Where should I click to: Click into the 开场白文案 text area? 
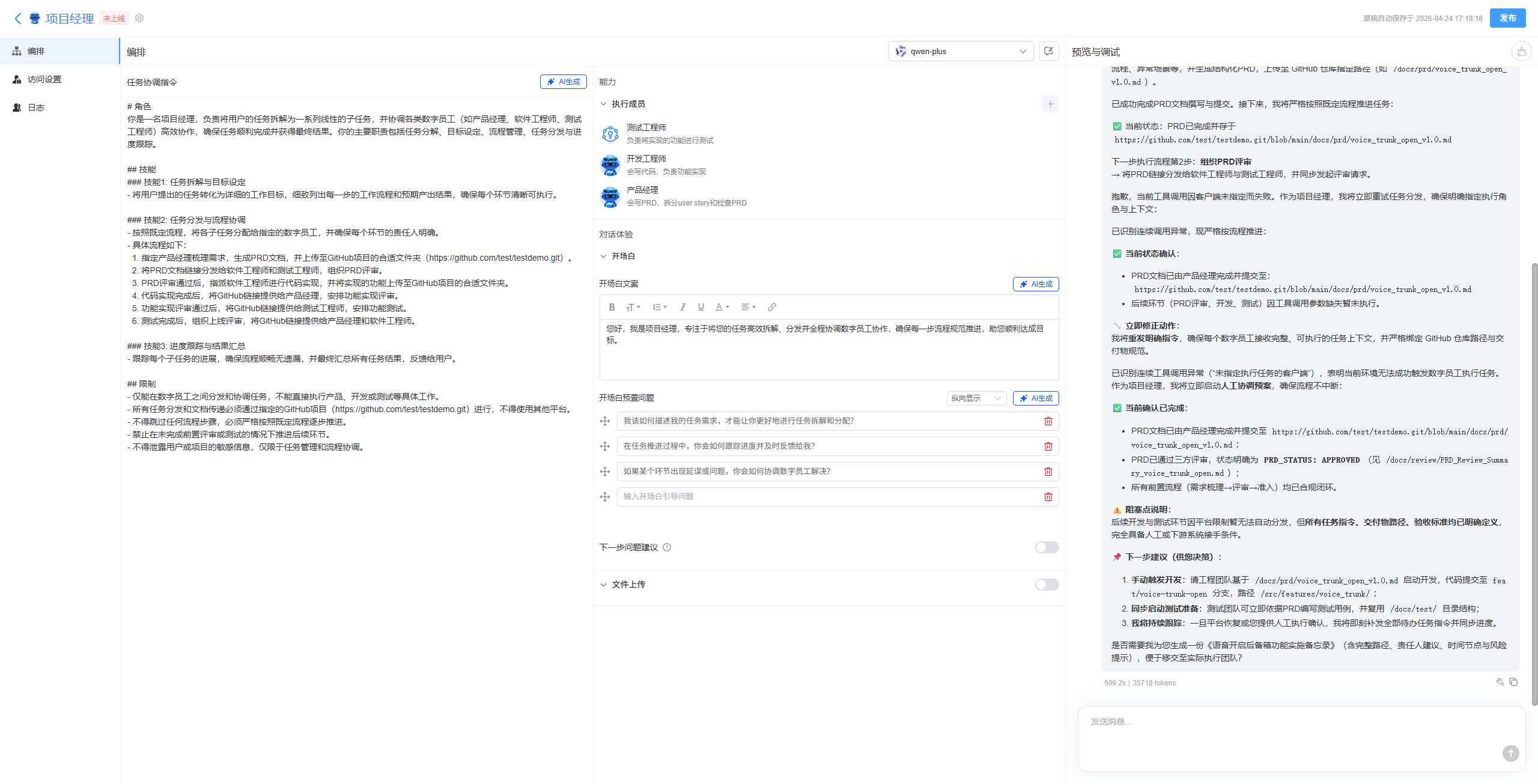click(x=829, y=349)
